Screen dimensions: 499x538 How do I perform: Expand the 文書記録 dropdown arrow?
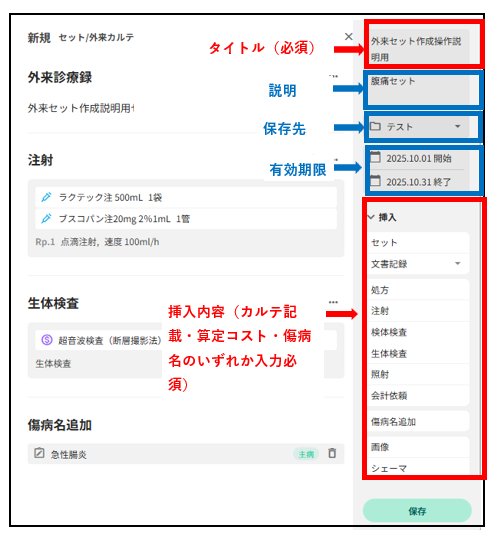click(457, 264)
